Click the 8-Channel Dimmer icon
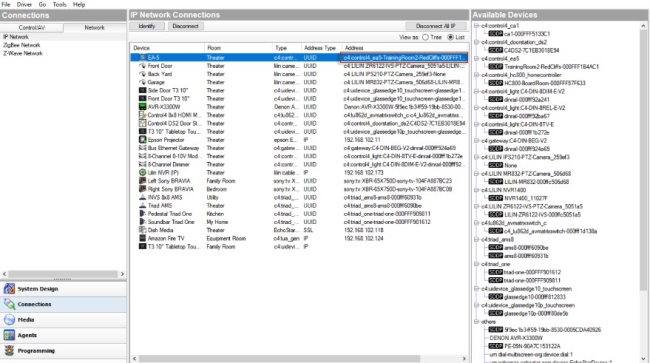650x363 pixels. pyautogui.click(x=143, y=165)
